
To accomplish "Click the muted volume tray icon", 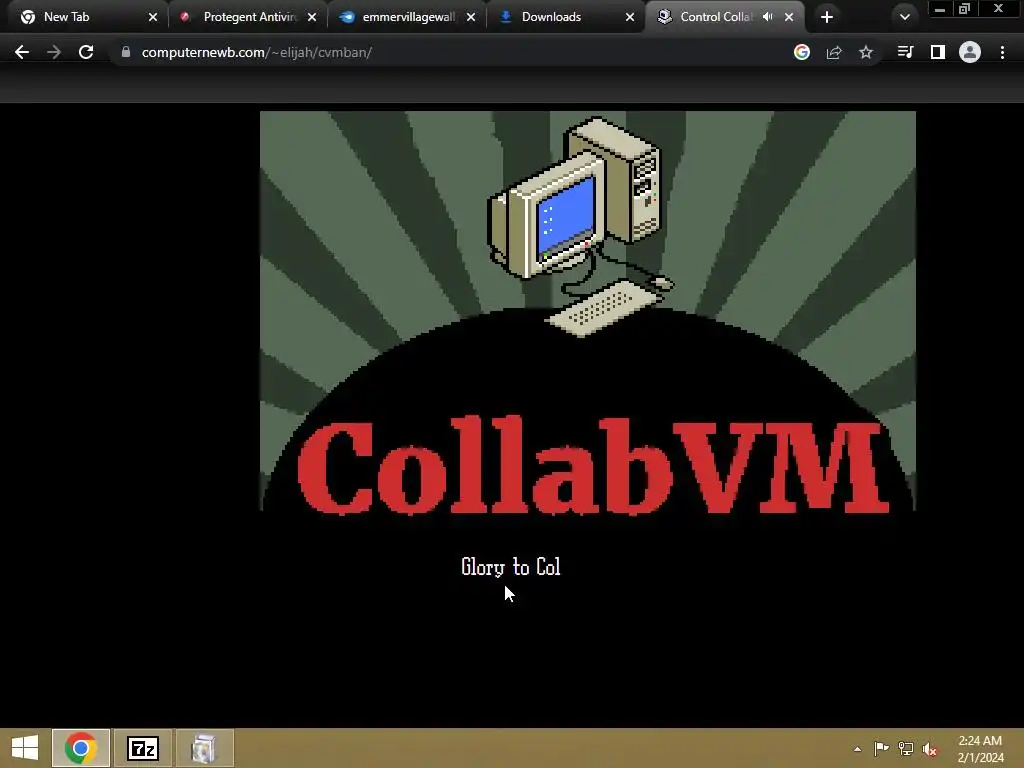I will tap(930, 749).
